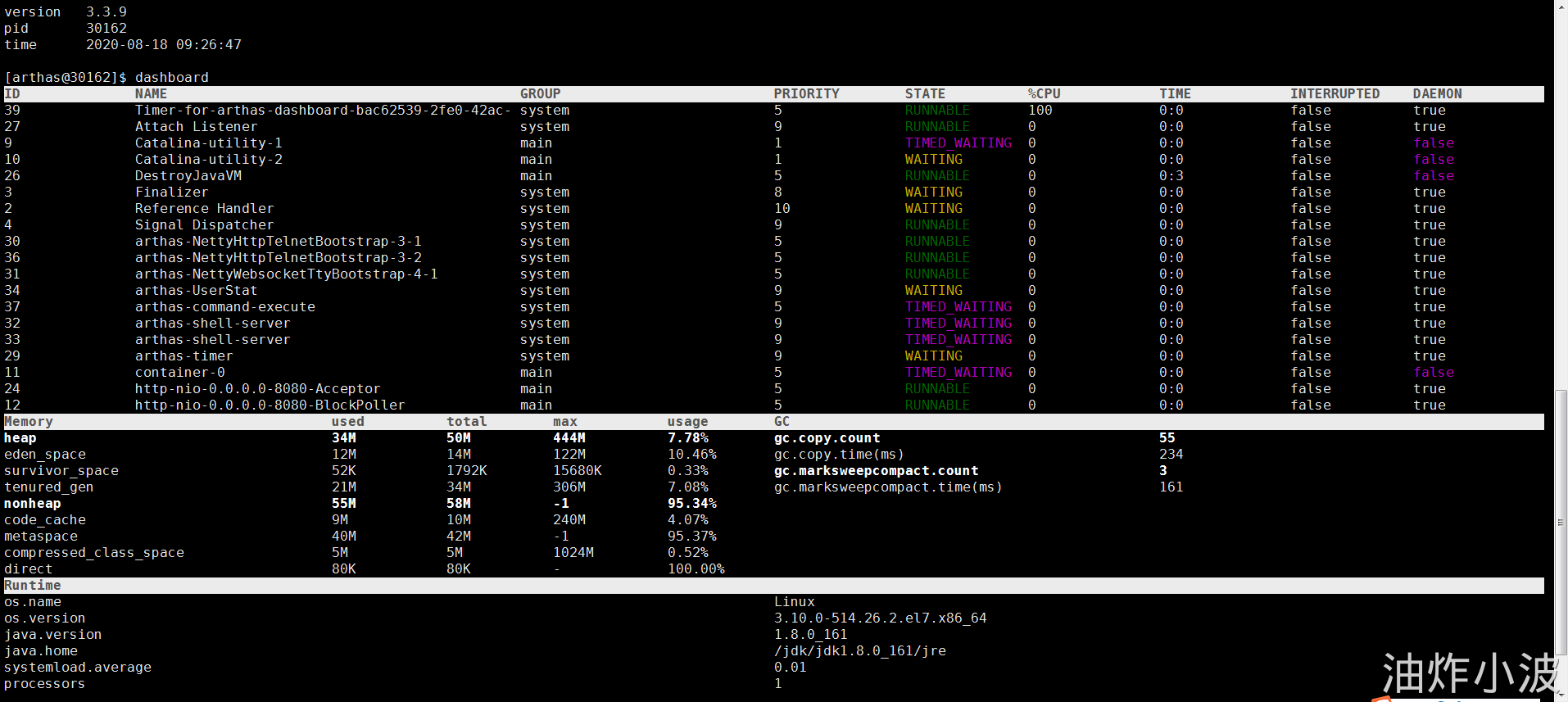
Task: Click the tenured_gen row label
Action: coord(49,487)
